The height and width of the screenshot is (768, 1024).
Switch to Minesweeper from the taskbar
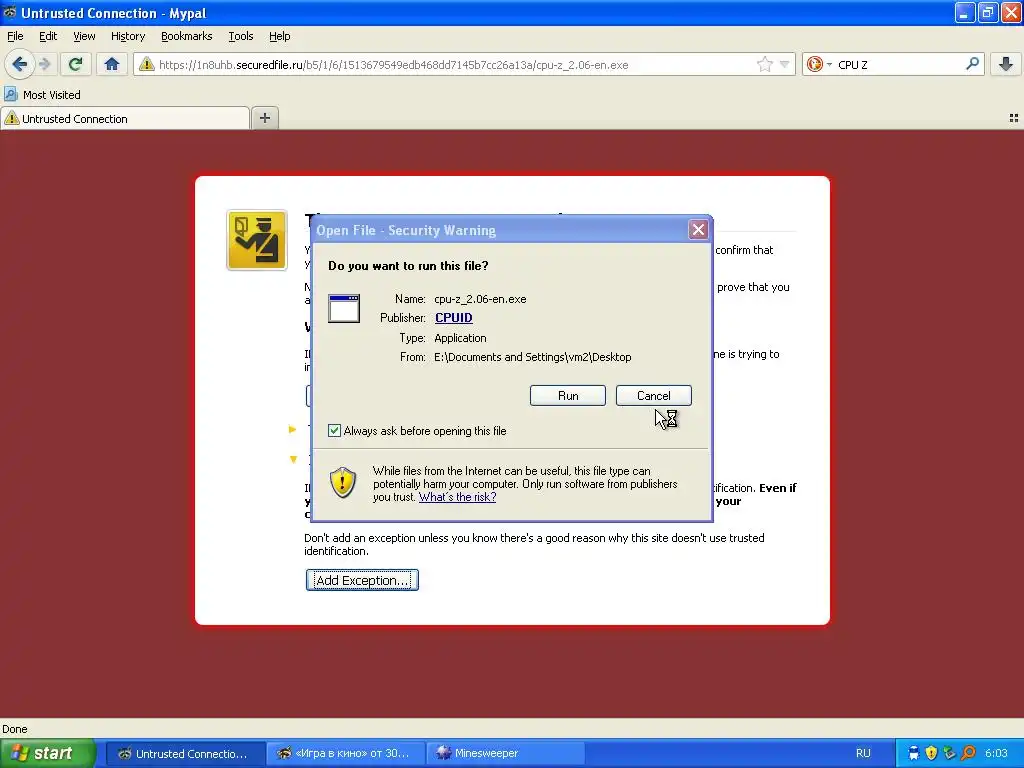point(506,754)
